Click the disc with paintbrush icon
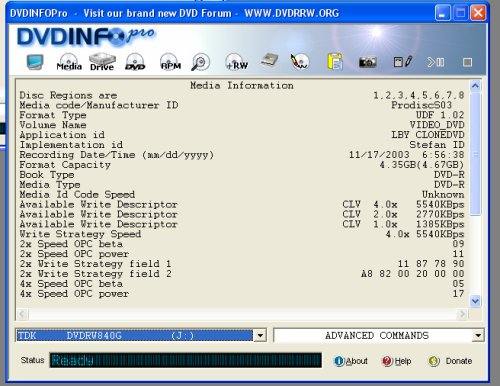This screenshot has width=500, height=386. tap(300, 62)
